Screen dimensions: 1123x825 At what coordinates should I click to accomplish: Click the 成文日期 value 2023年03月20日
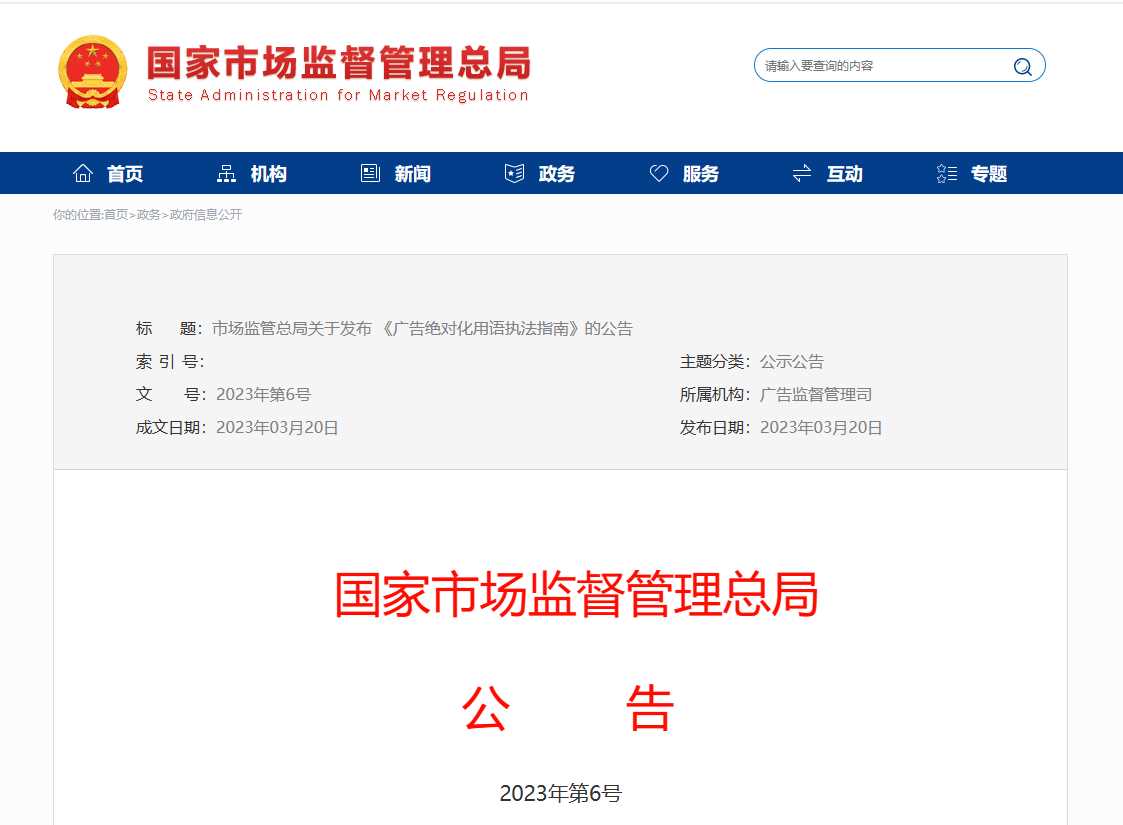pos(277,428)
